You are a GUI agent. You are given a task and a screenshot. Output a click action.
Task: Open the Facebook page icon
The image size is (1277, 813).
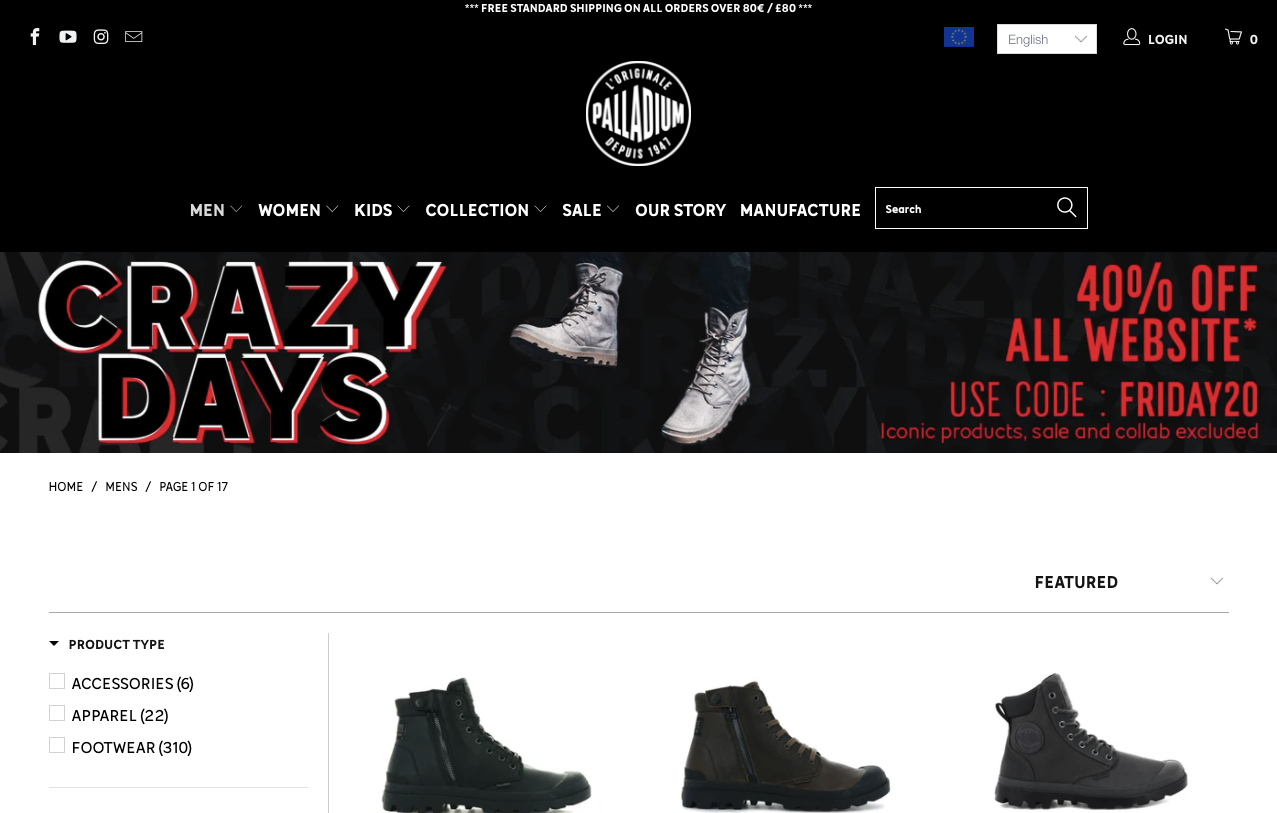(35, 37)
